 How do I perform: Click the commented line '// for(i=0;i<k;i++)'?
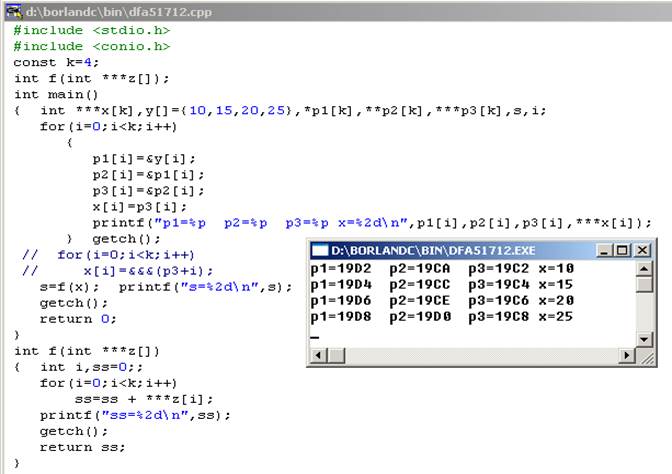click(108, 255)
